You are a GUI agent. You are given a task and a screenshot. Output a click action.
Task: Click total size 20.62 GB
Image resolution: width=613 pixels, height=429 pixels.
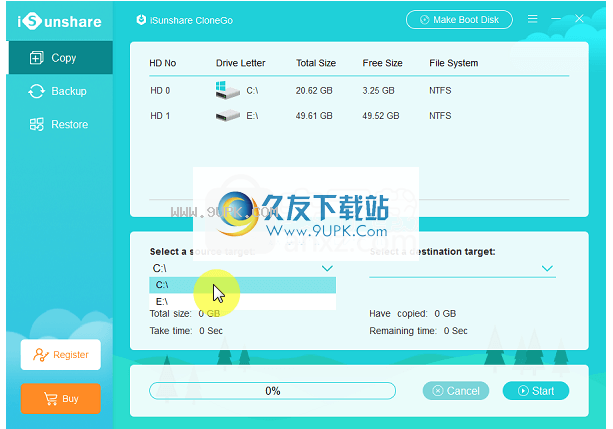(314, 90)
